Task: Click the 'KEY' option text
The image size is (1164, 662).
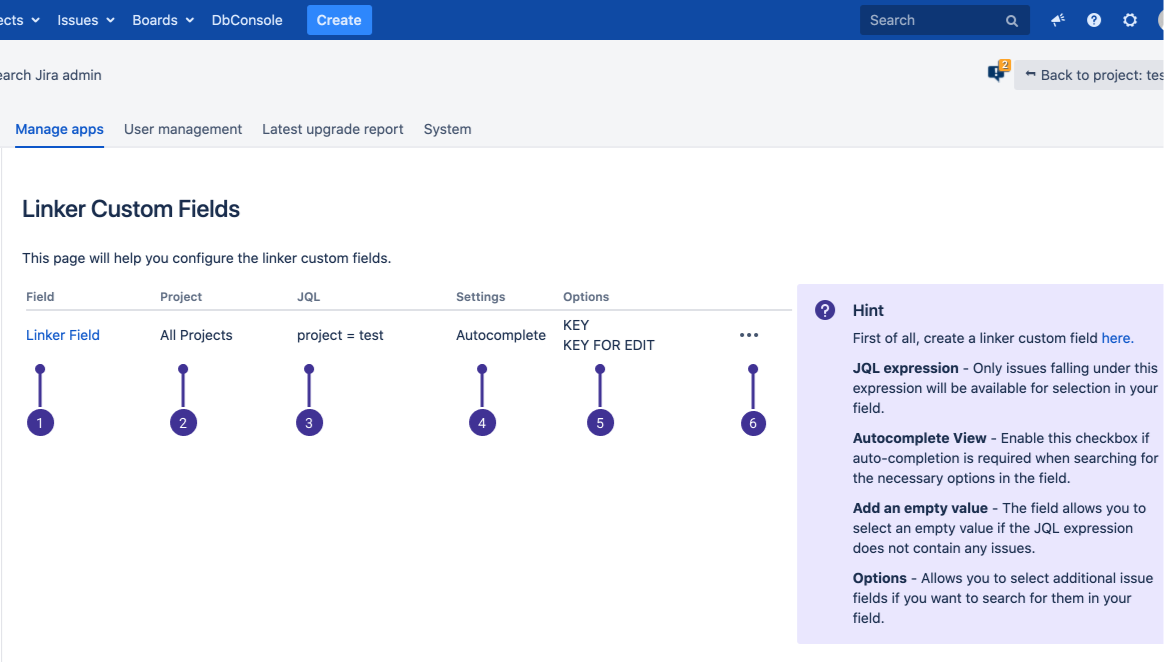Action: tap(576, 325)
